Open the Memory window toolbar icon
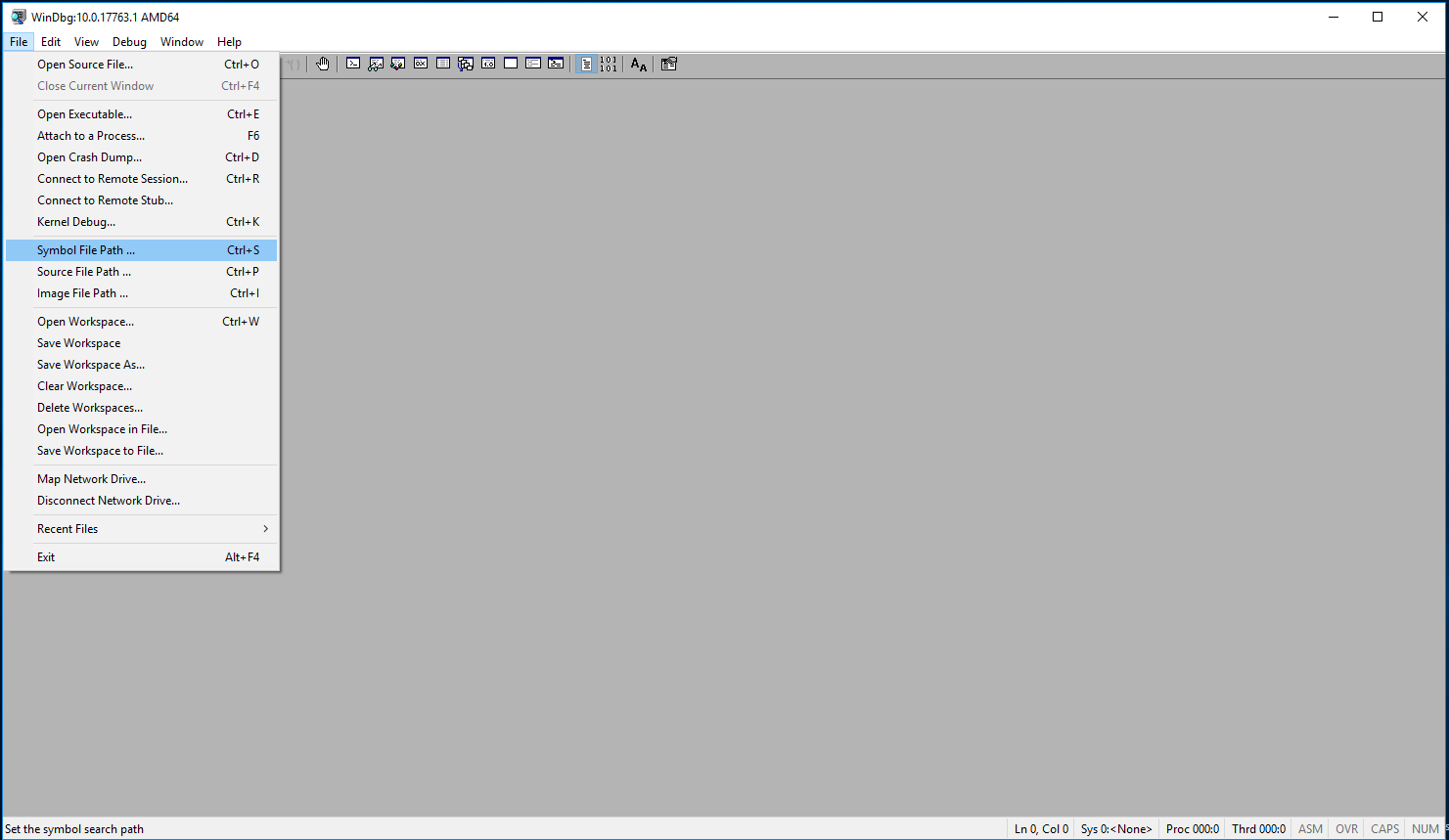 (443, 65)
